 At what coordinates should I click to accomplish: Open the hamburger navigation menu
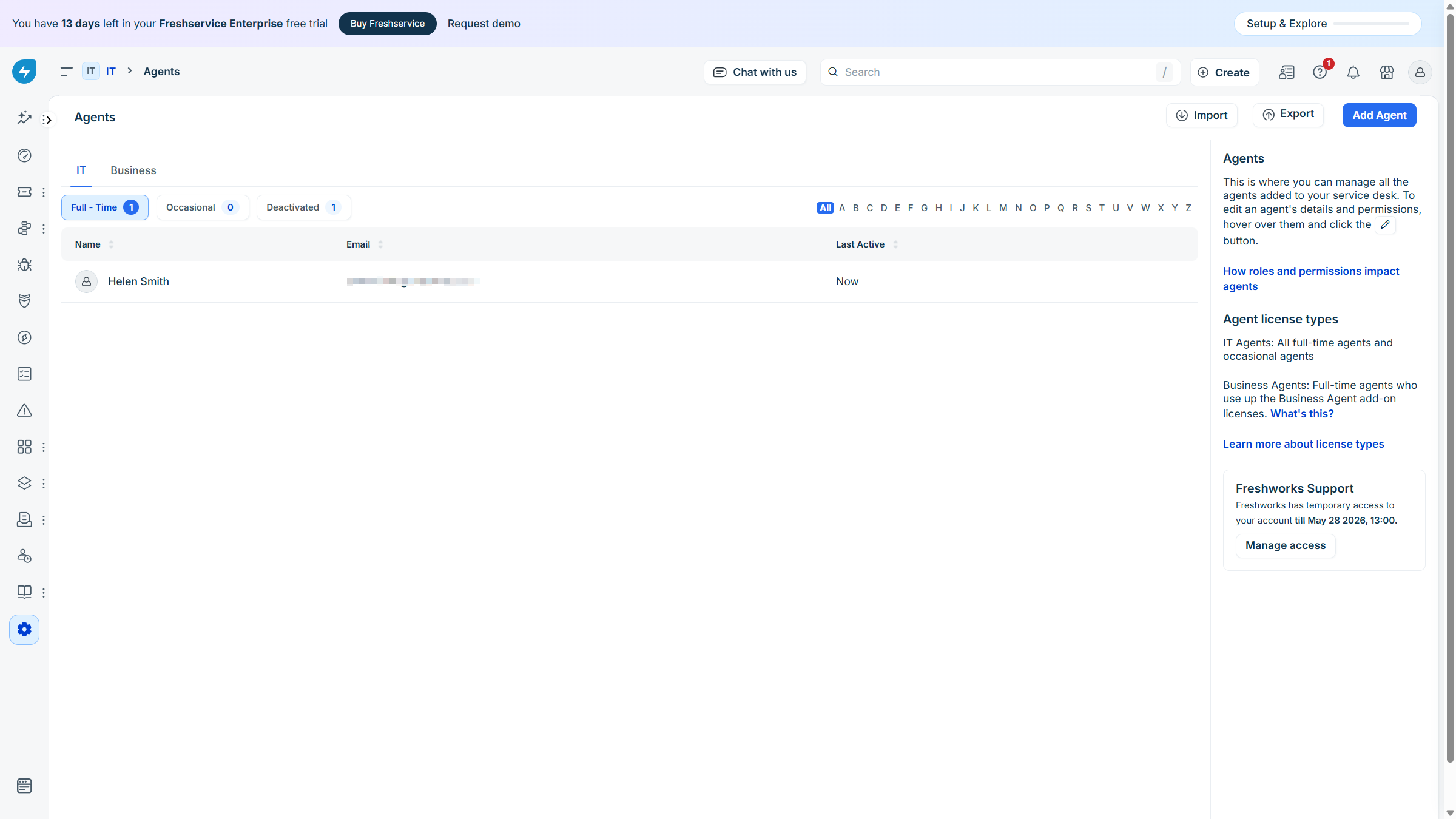click(x=67, y=72)
